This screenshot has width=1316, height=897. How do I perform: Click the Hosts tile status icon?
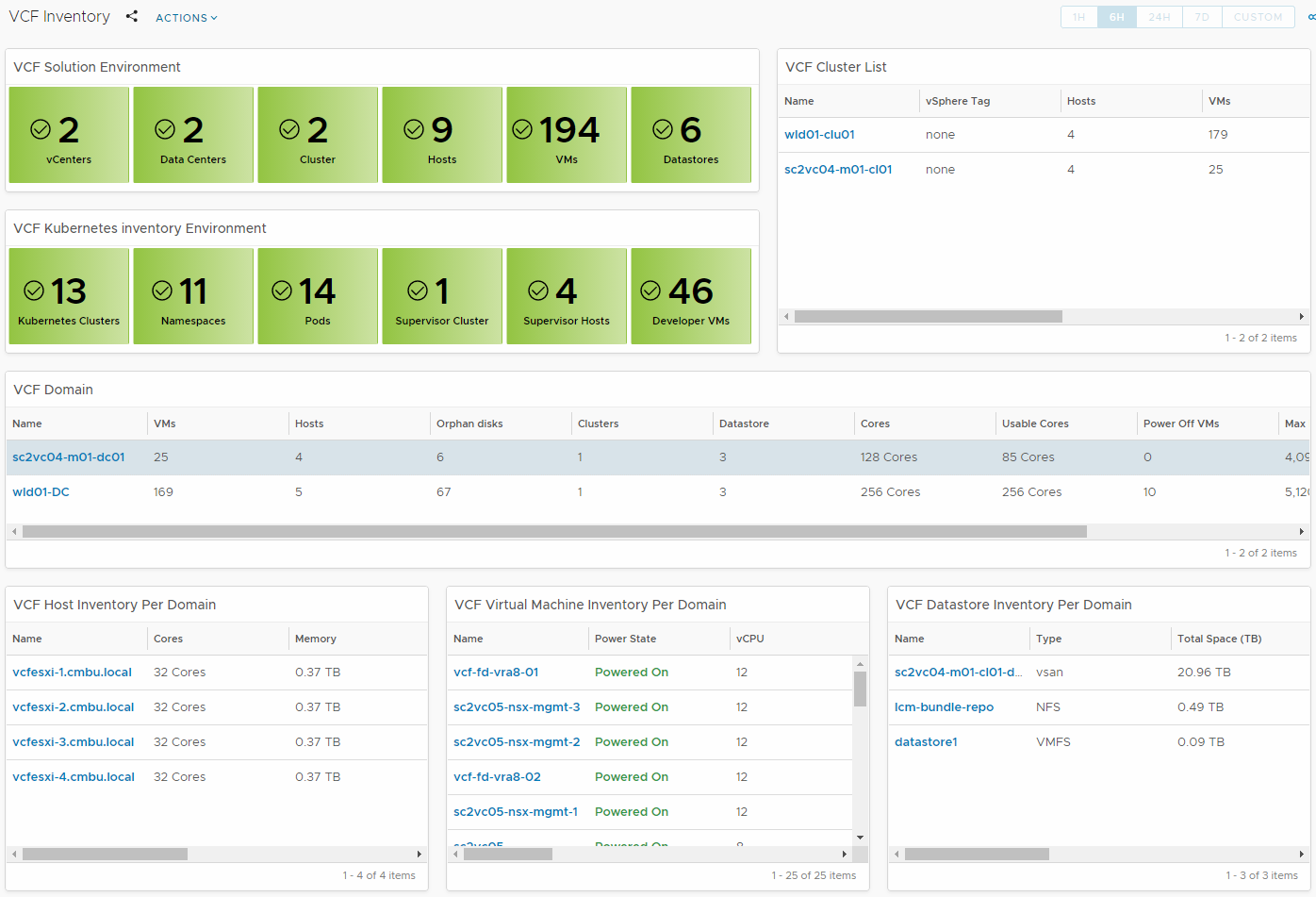point(414,129)
